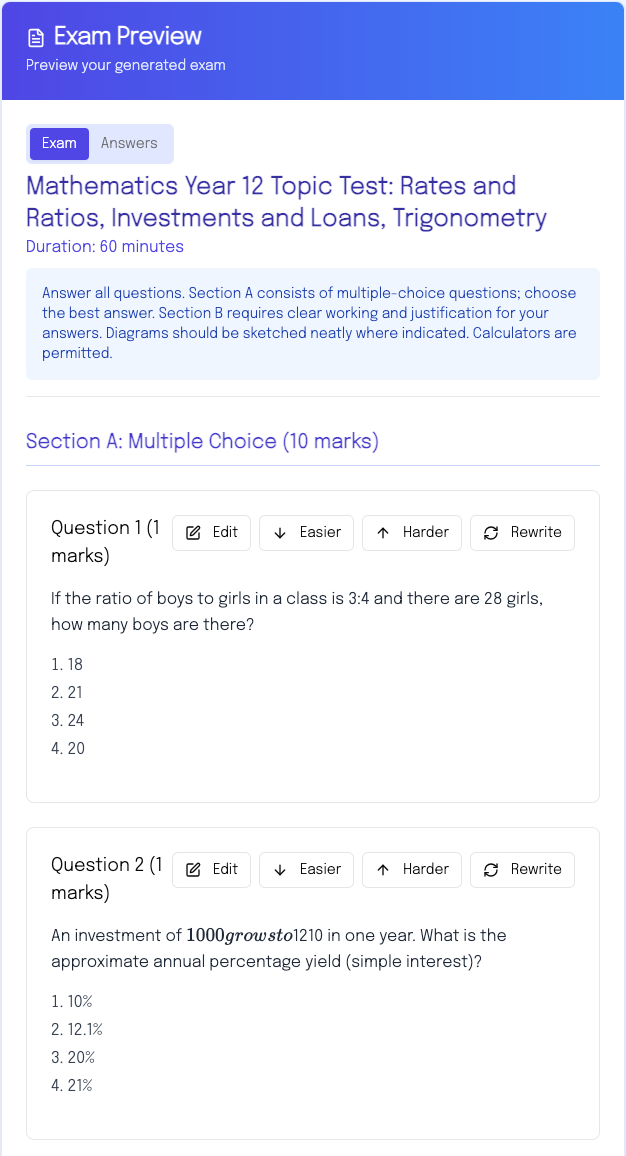Click the down-arrow icon on Question 2
626x1156 pixels.
coord(280,870)
